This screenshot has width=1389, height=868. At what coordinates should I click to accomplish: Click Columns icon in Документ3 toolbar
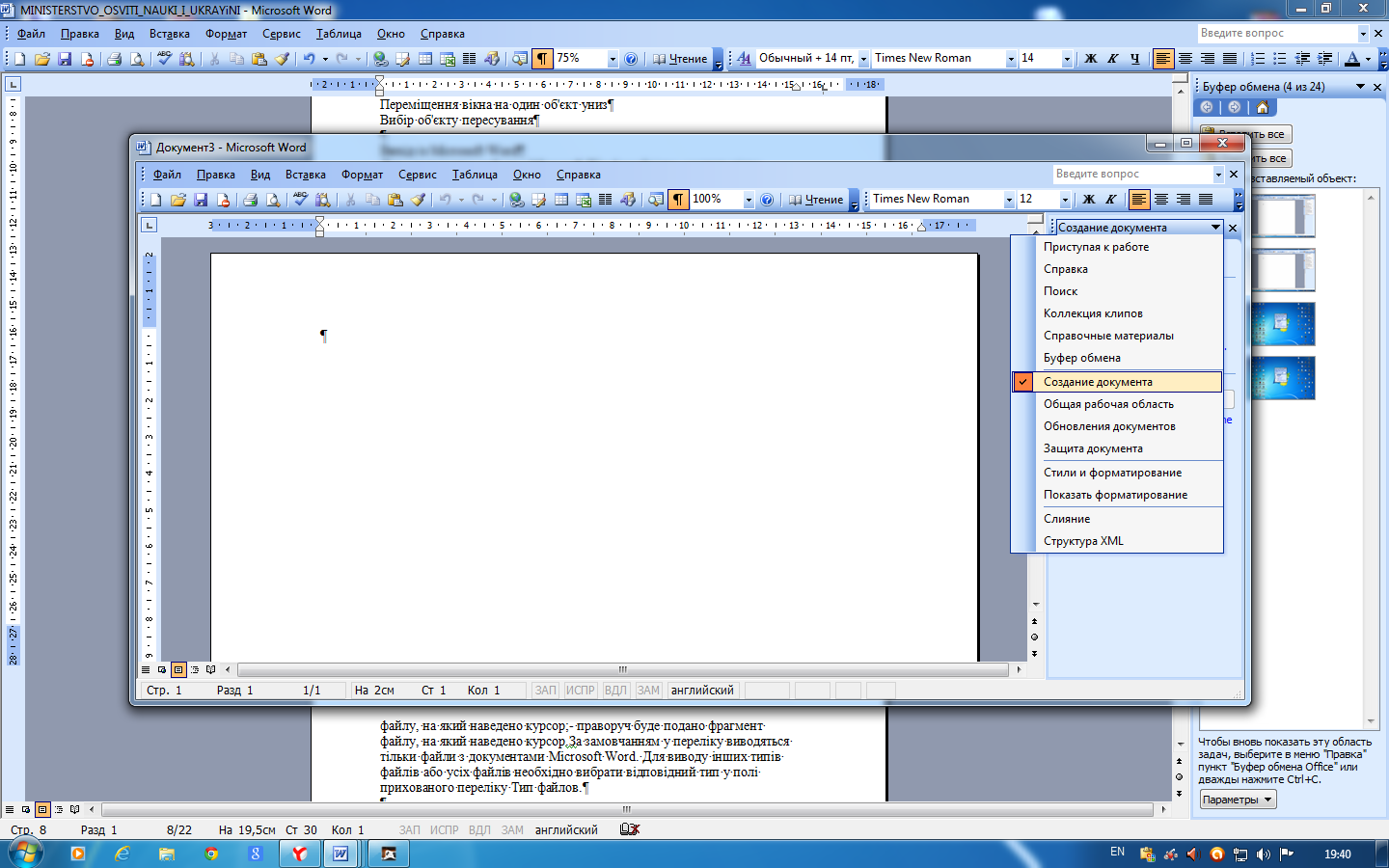[x=605, y=200]
